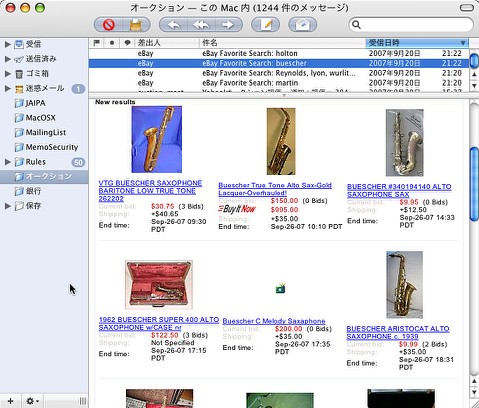Sort by flag column header

(96, 43)
